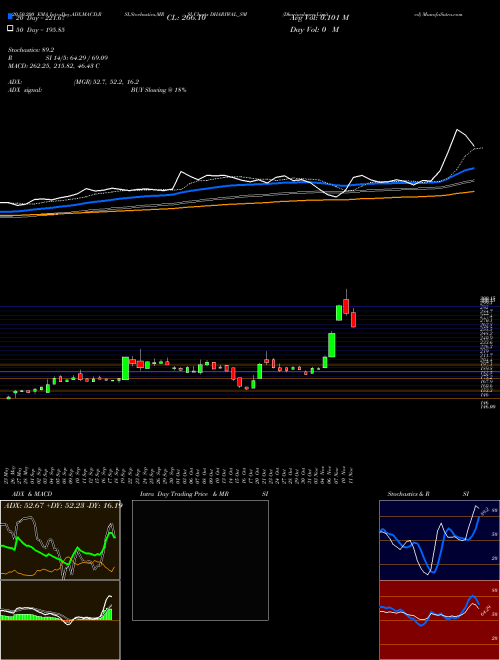Viewport: 500px width, 660px height.
Task: Click the white moving average line peak
Action: (x=457, y=130)
